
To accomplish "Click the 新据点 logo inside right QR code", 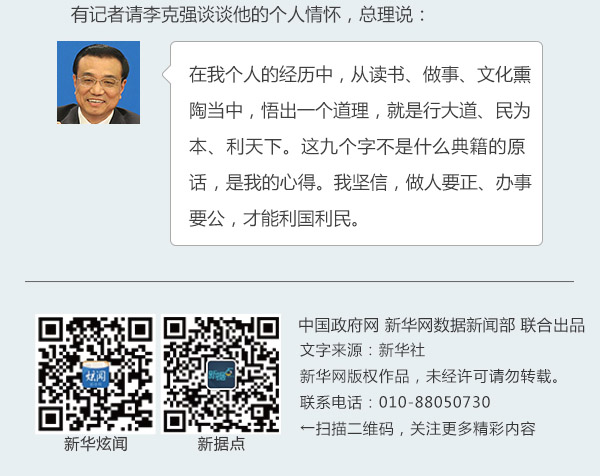I will point(221,374).
